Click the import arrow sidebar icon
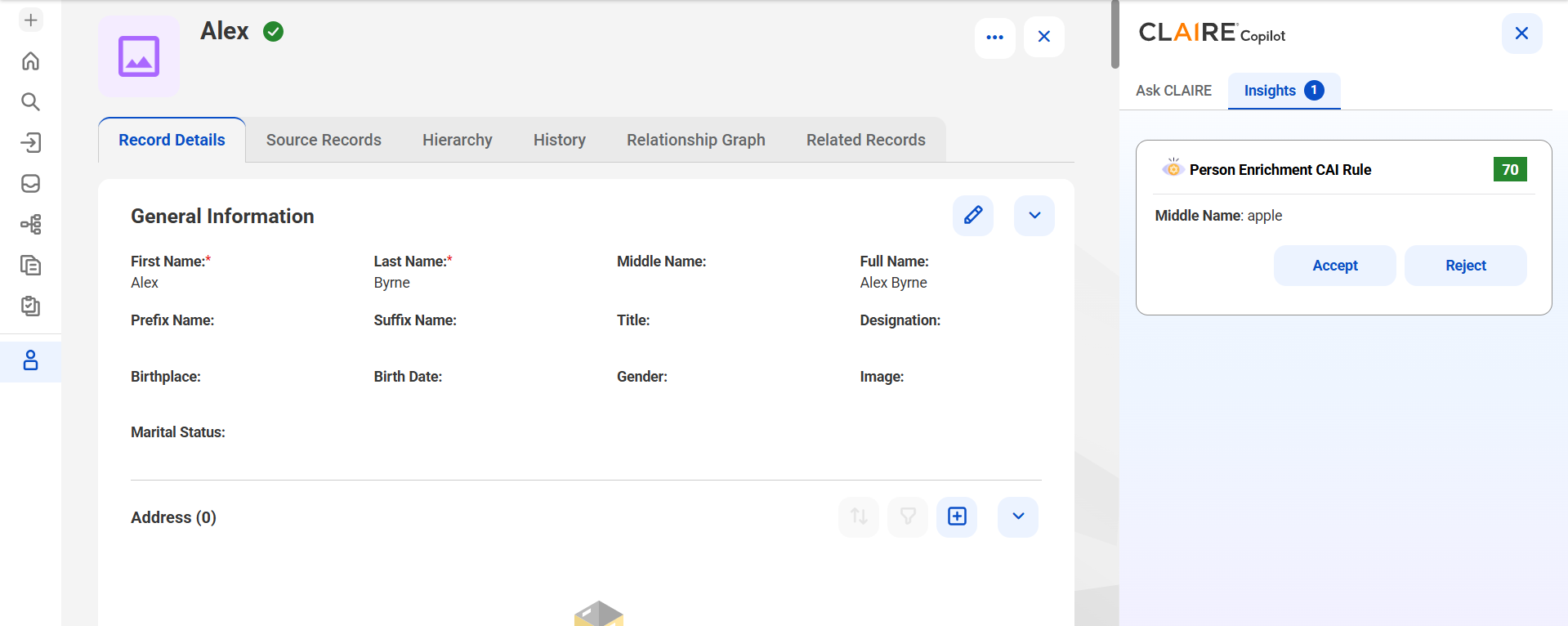Screen dimensions: 1568x626 tap(30, 142)
